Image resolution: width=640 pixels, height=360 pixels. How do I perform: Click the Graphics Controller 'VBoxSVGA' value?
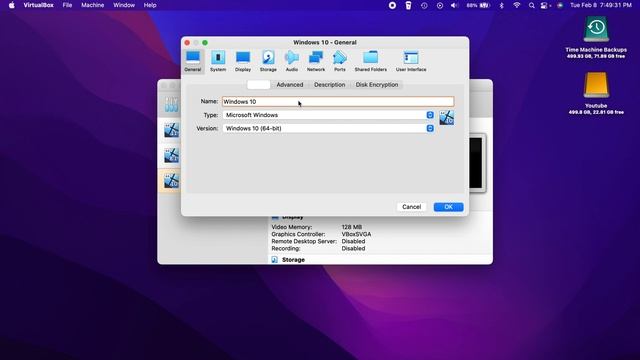tap(356, 234)
